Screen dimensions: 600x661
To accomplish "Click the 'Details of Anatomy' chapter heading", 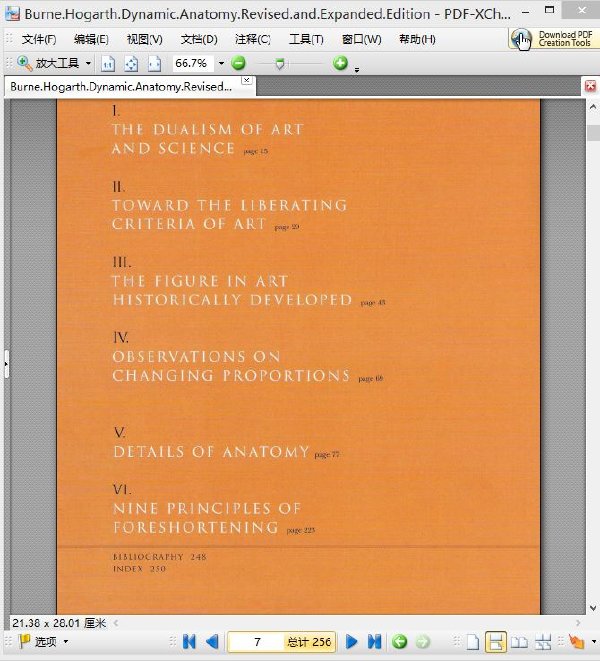I will point(211,452).
